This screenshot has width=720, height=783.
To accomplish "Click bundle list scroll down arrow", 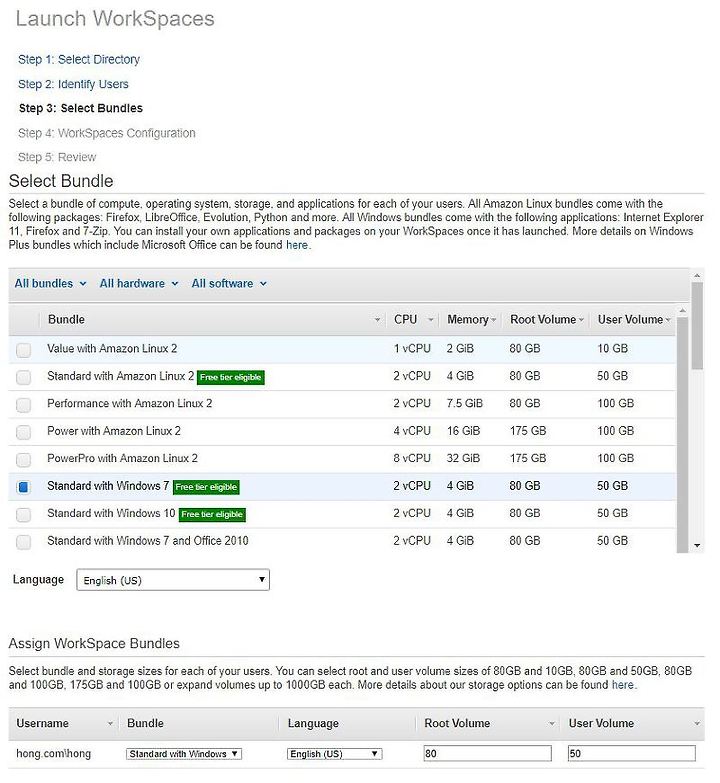I will coord(698,546).
